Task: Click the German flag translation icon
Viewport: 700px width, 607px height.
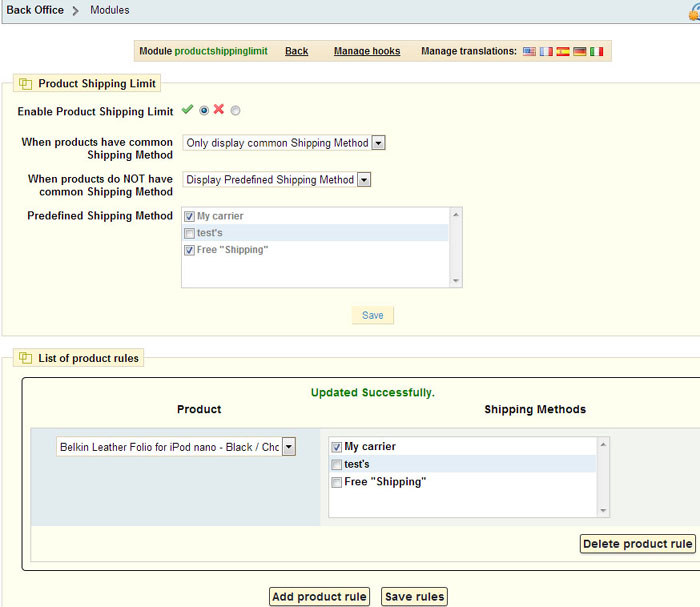Action: 580,51
